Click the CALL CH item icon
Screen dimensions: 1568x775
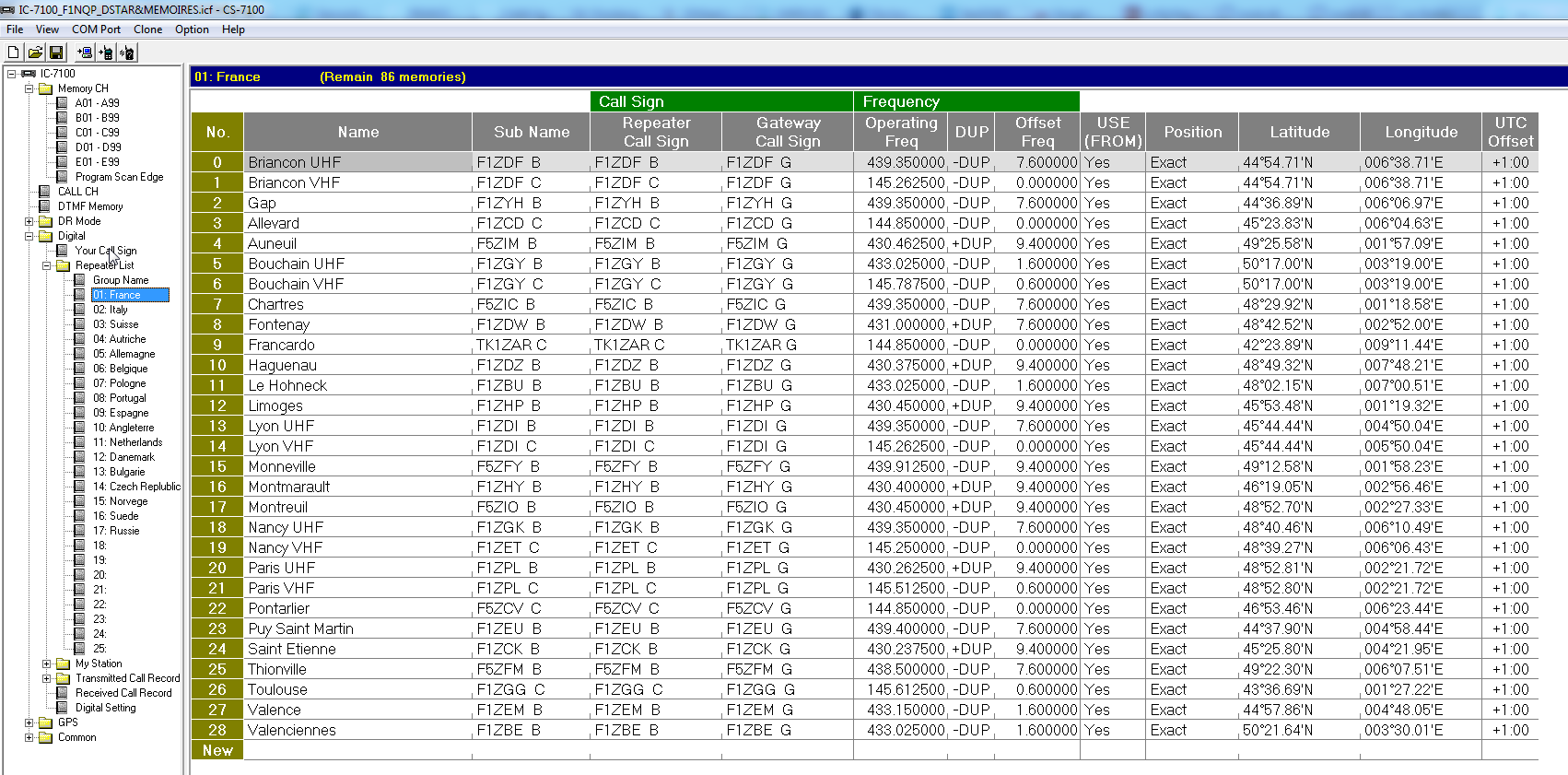coord(45,192)
